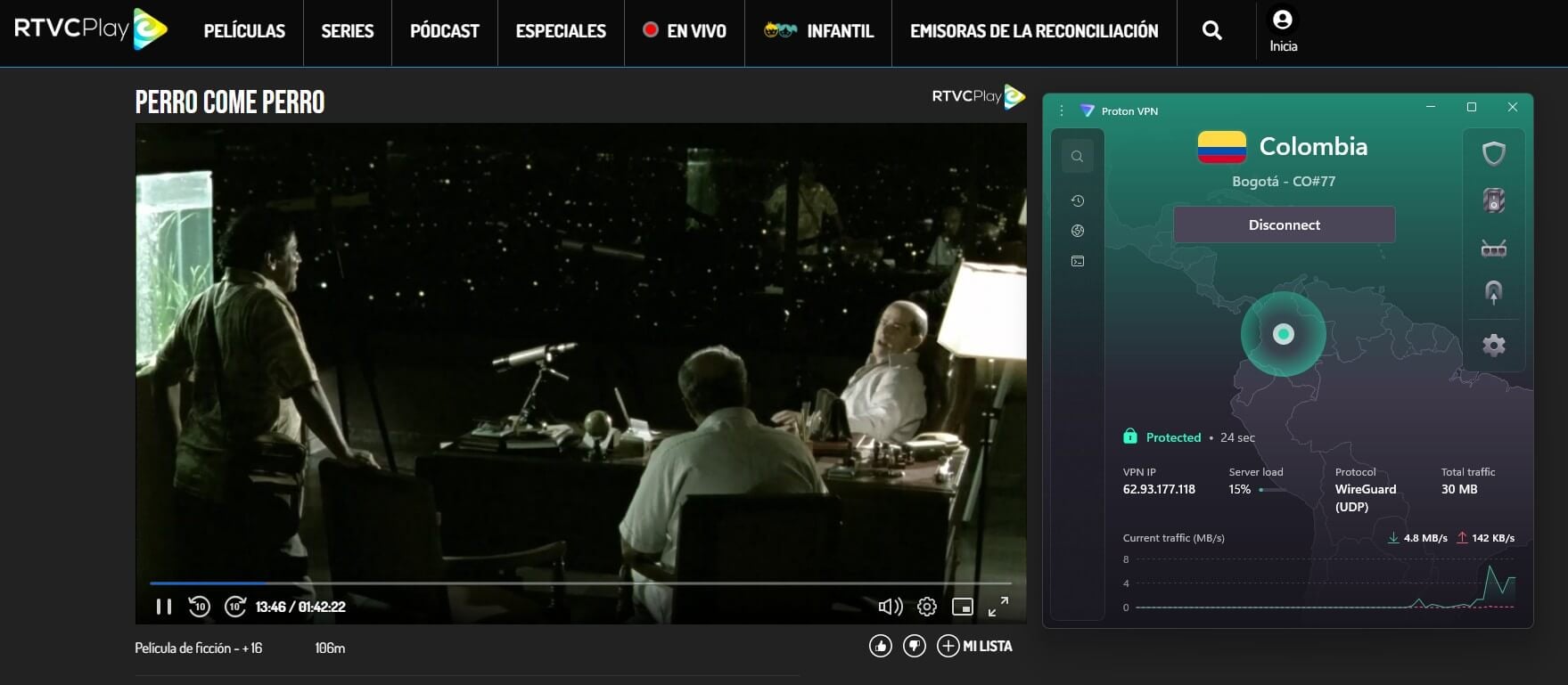Open the SERIES menu

(348, 31)
